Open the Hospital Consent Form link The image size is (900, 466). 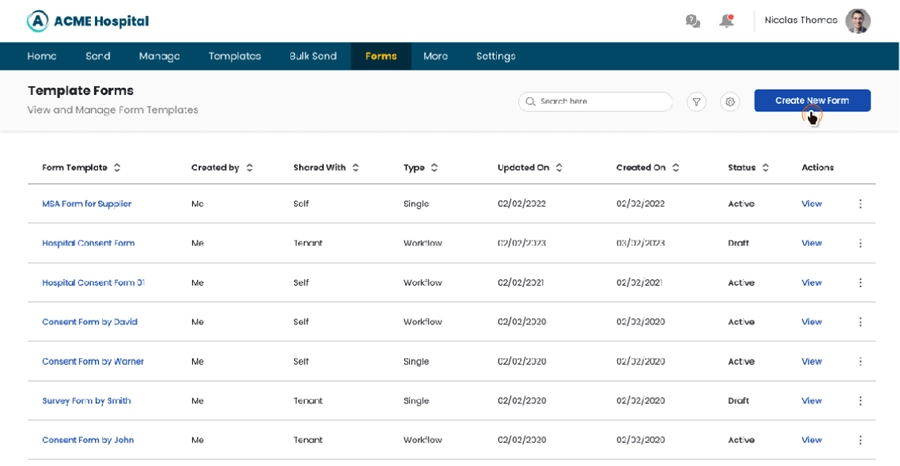(x=88, y=243)
